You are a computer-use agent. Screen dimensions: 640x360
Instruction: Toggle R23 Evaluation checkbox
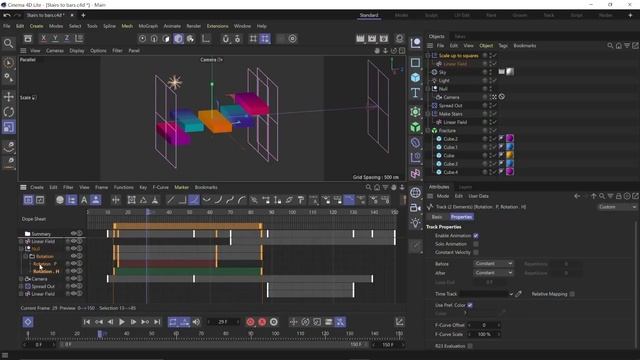pos(470,346)
